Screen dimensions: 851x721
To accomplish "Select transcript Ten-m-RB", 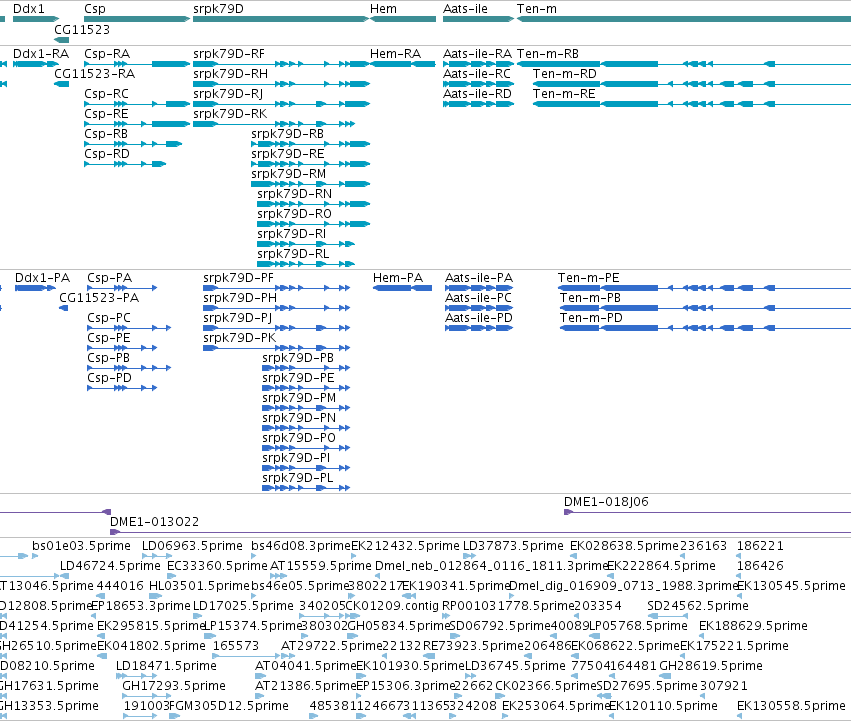I will tap(548, 54).
